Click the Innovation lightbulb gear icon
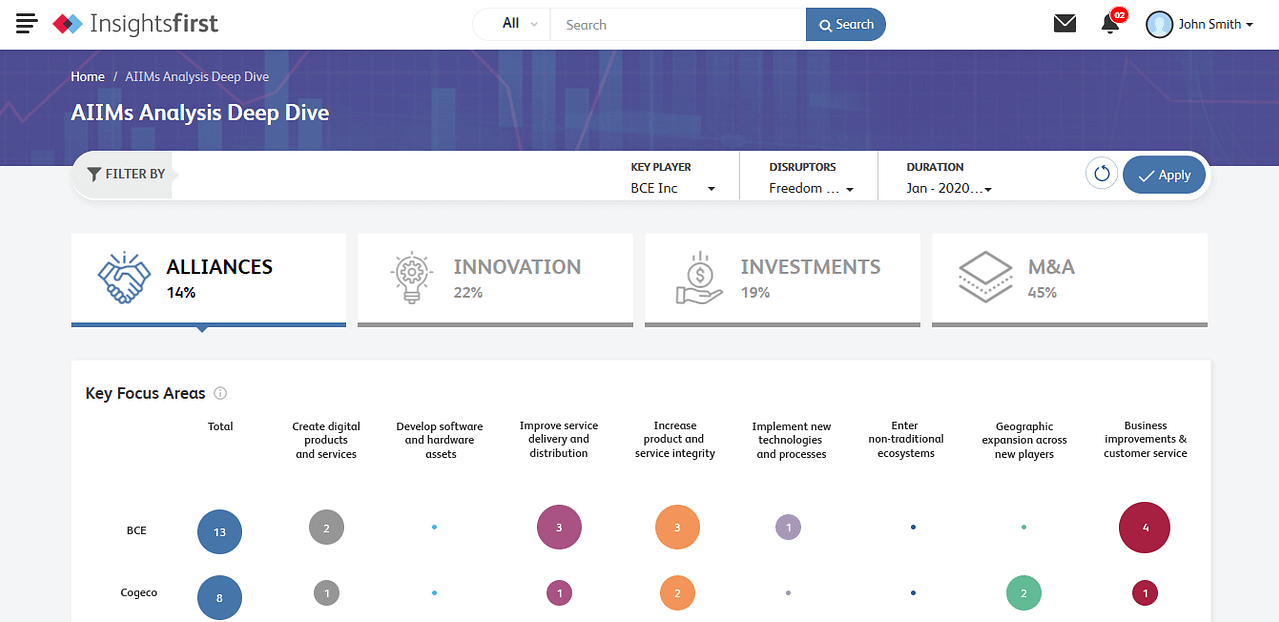Screen dimensions: 1279x622 [410, 278]
